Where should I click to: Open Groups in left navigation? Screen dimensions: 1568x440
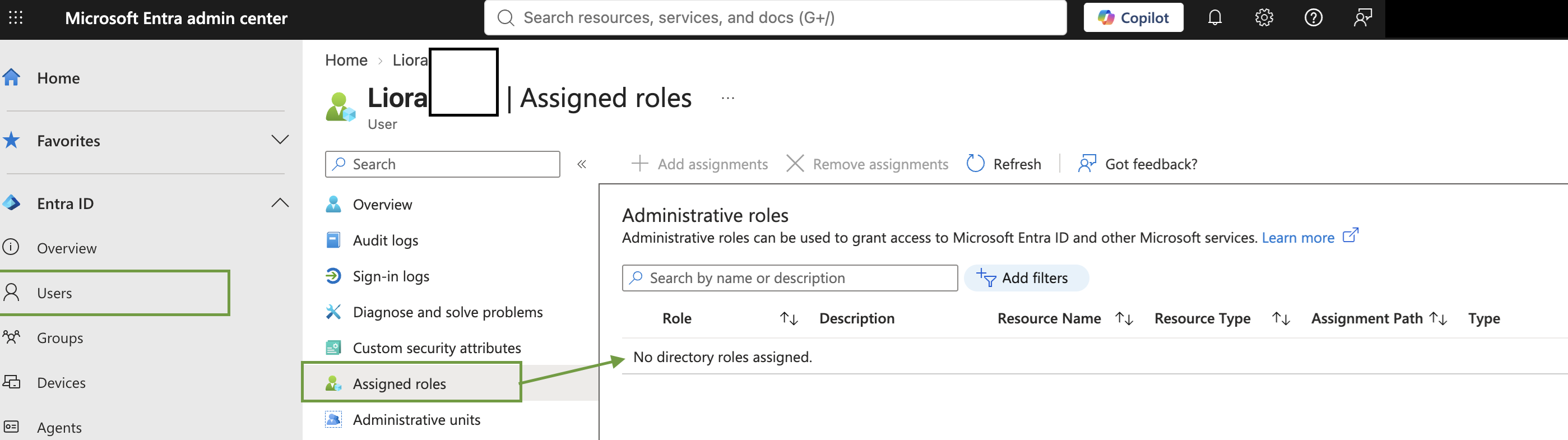pos(59,338)
